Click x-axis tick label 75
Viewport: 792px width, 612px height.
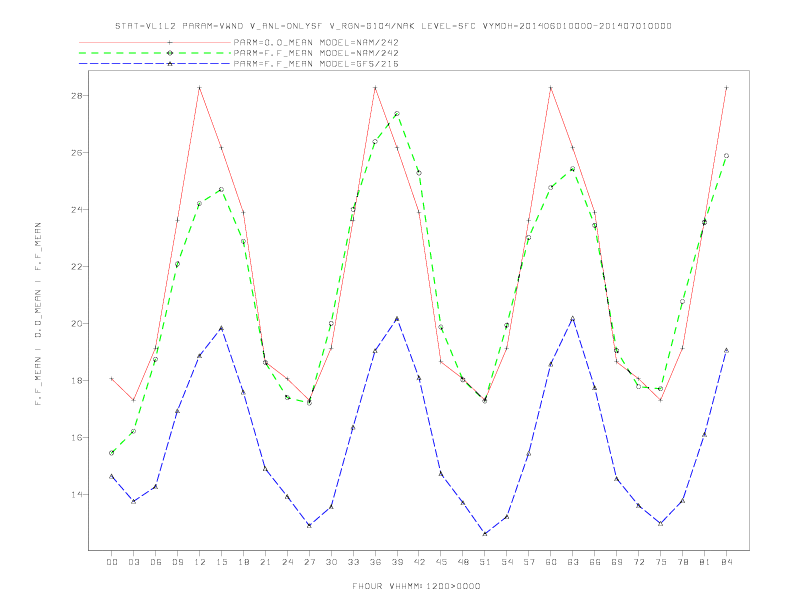[x=661, y=562]
